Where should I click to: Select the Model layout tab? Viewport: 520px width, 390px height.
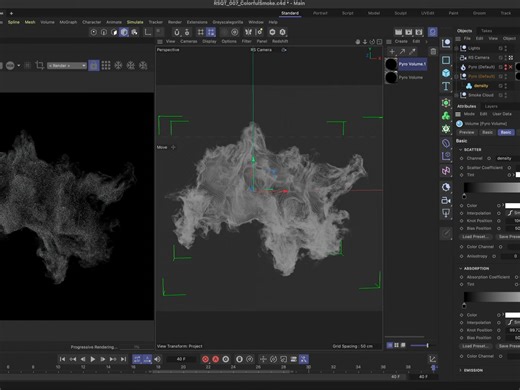374,13
